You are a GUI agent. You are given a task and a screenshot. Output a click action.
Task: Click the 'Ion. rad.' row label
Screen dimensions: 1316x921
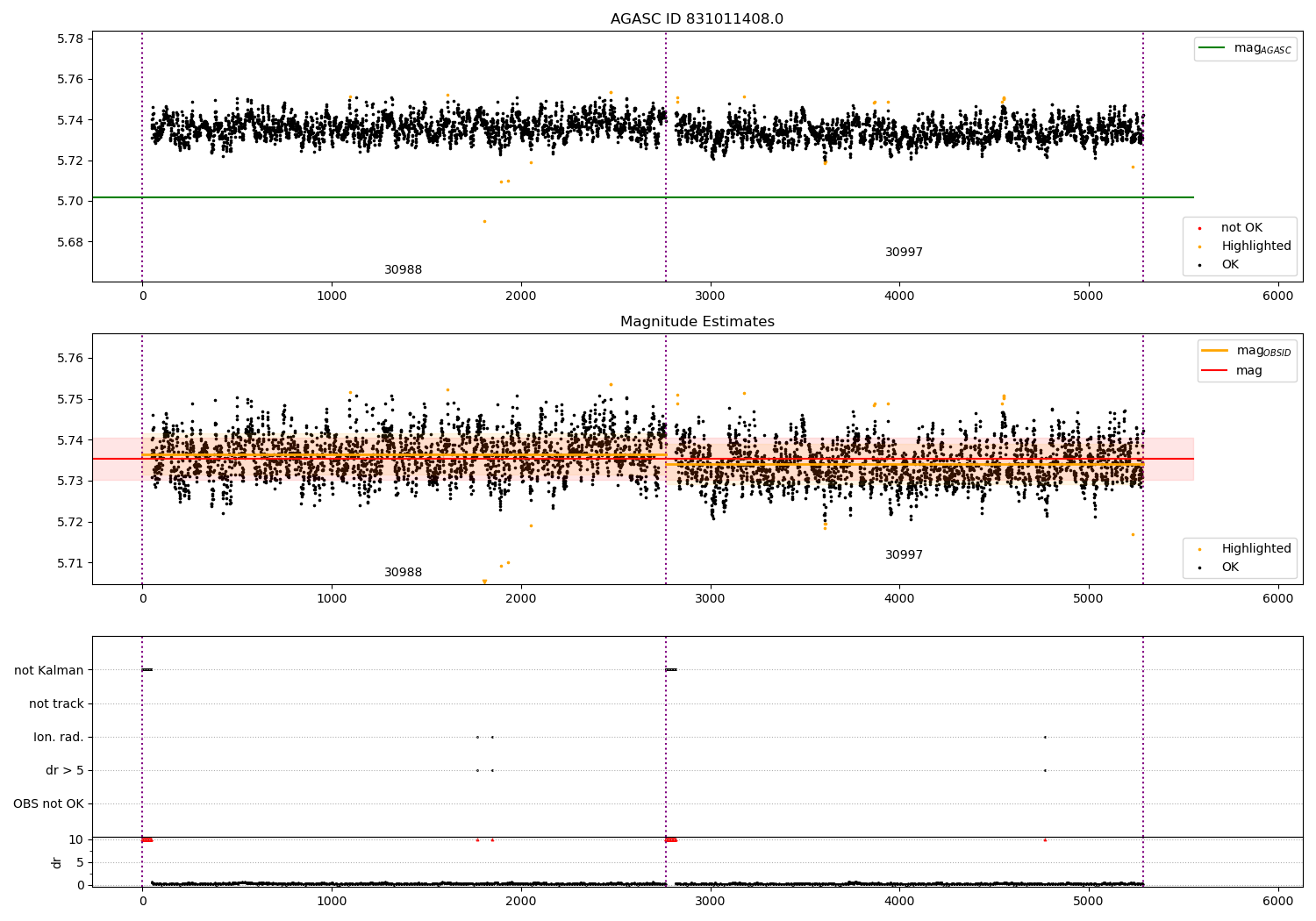[59, 737]
